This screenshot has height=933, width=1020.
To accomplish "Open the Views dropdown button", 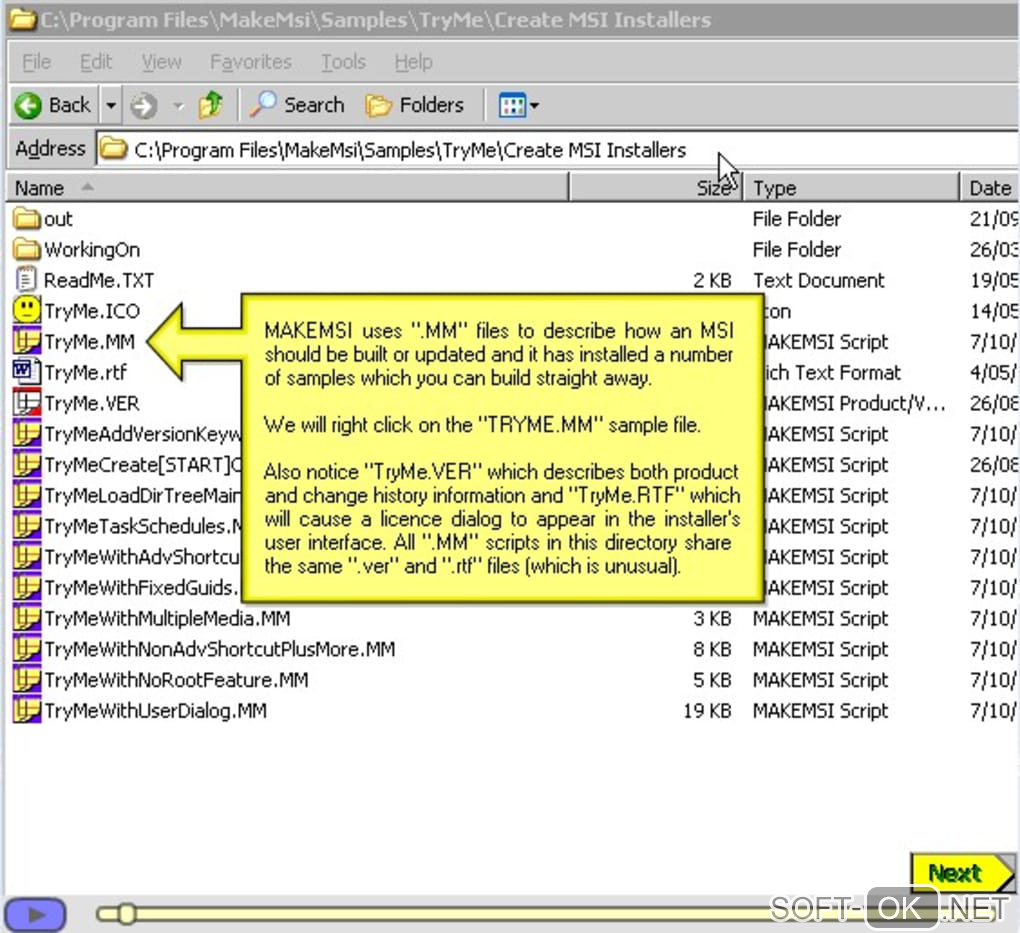I will 518,105.
